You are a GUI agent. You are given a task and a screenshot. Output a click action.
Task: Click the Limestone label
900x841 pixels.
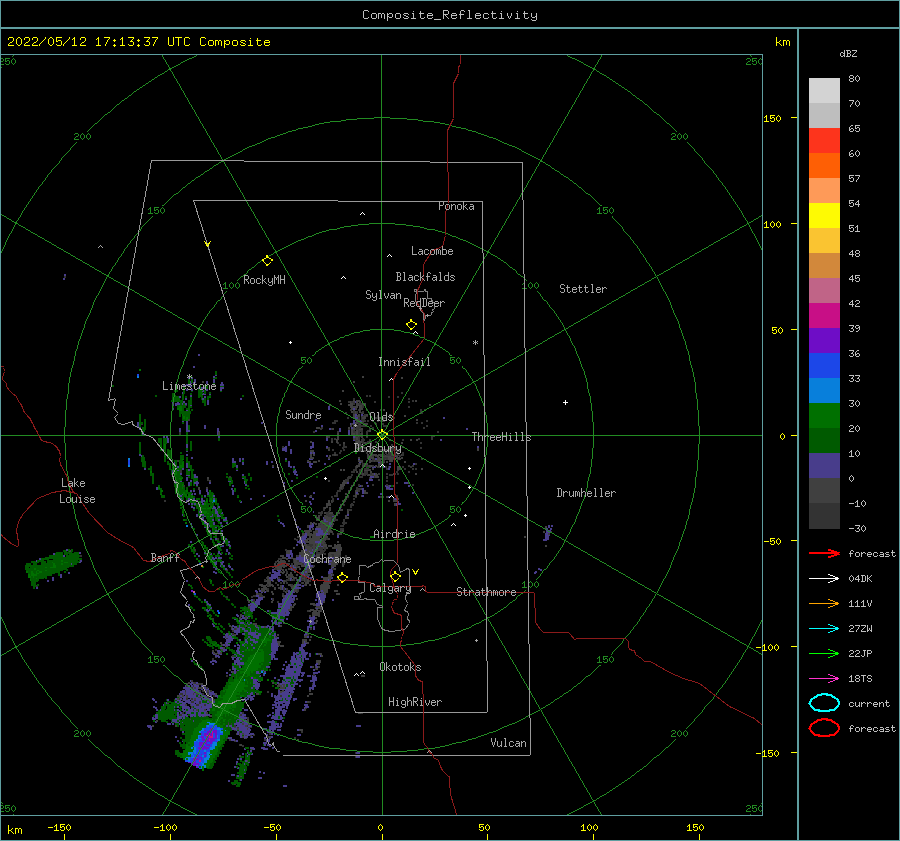click(x=189, y=386)
